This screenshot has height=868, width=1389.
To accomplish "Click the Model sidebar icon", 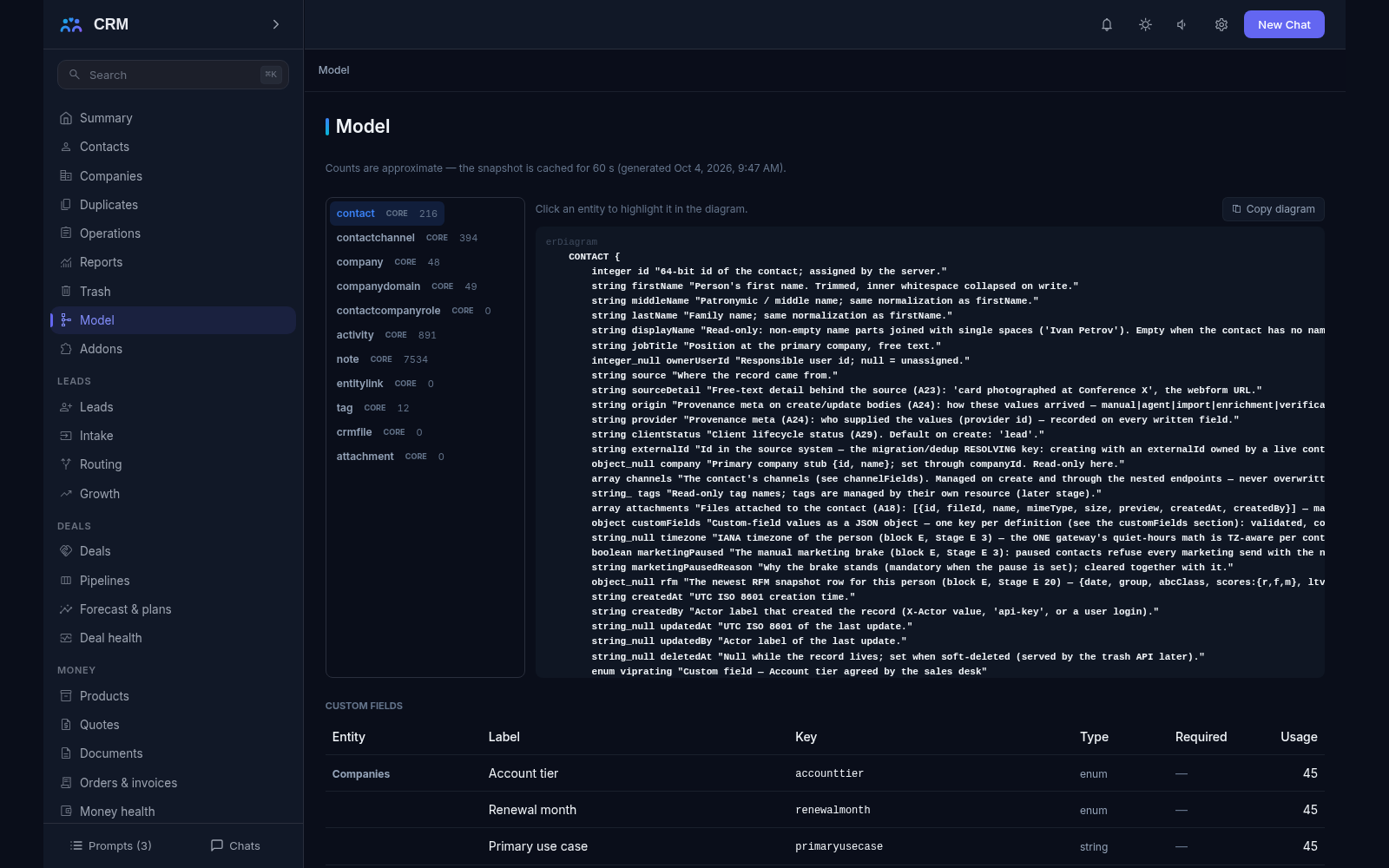I will pyautogui.click(x=66, y=320).
